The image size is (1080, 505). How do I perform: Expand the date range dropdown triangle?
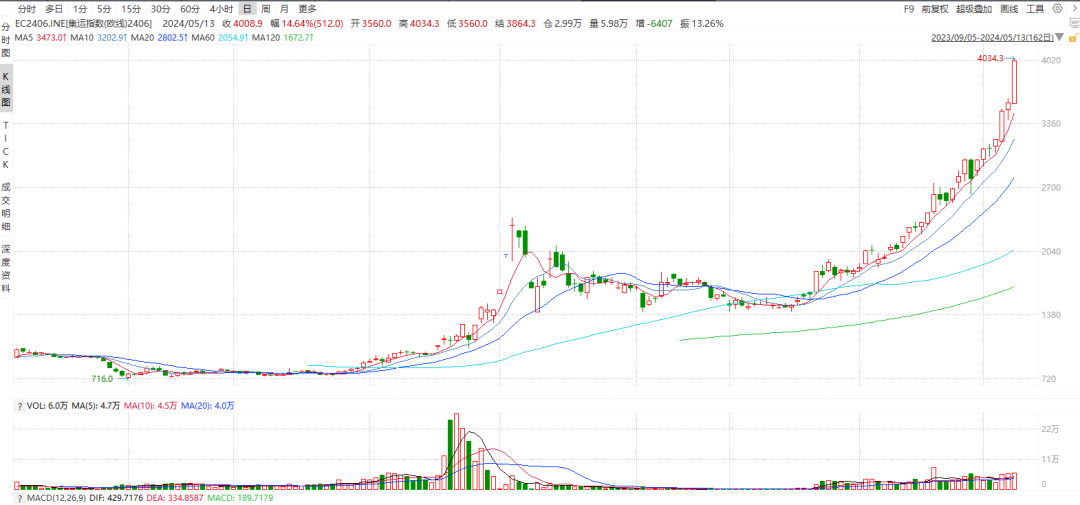click(x=1058, y=38)
